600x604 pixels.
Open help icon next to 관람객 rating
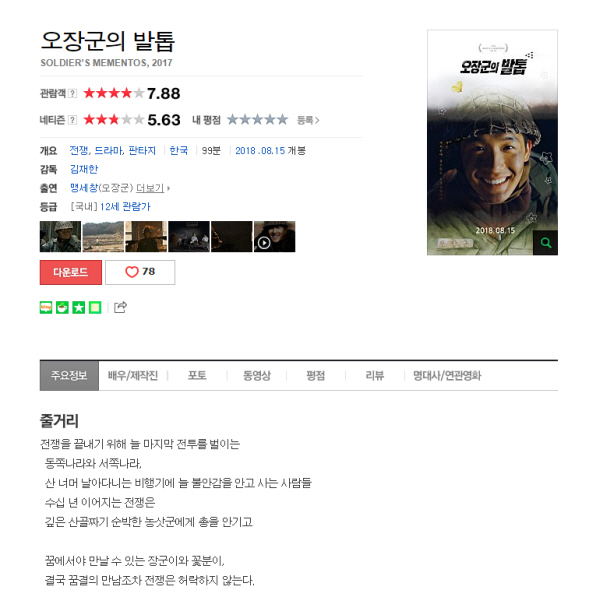tap(72, 94)
